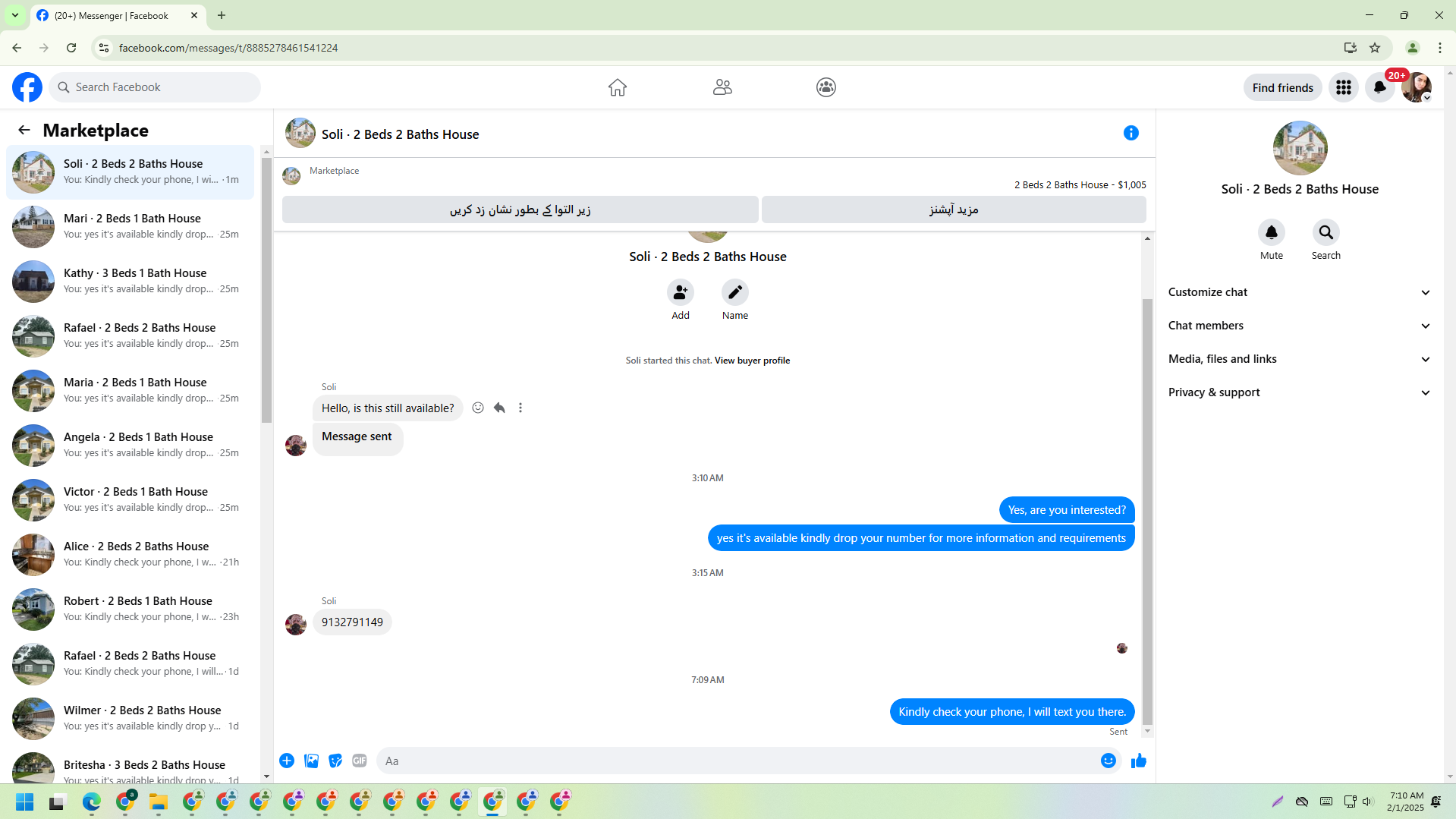Open a new browser tab
This screenshot has width=1456, height=819.
(x=222, y=15)
